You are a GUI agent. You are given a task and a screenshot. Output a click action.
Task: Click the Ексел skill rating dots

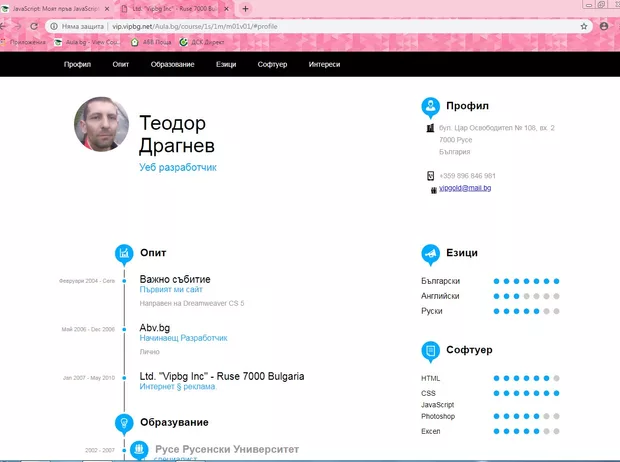click(526, 431)
